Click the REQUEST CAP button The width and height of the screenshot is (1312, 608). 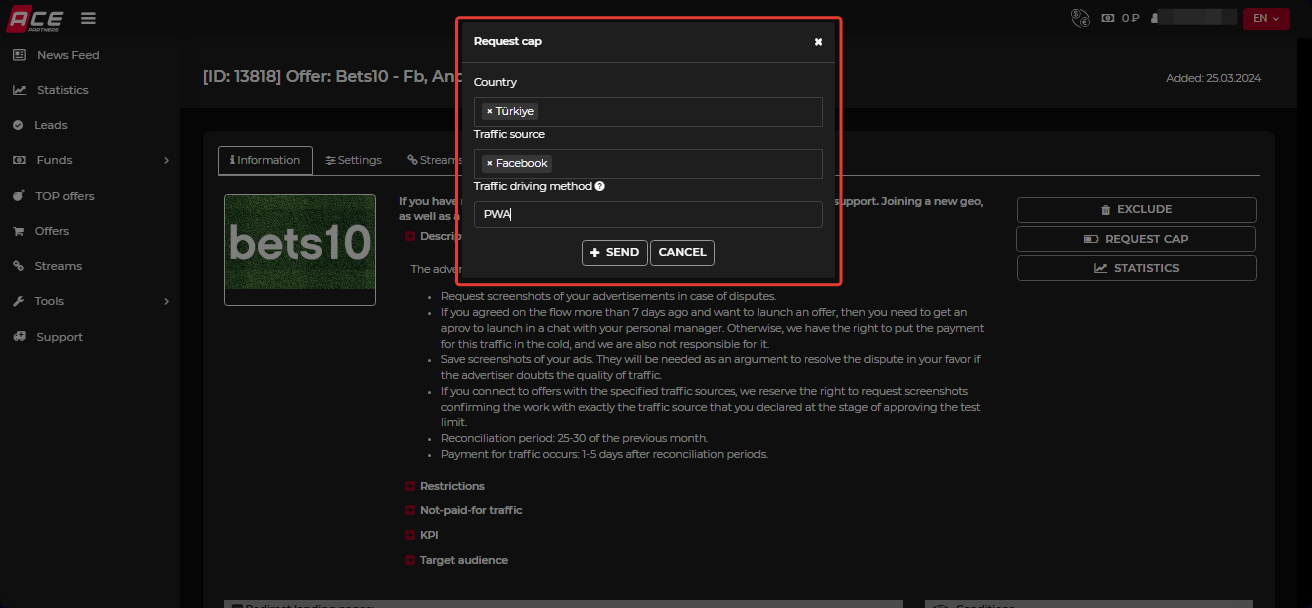coord(1137,239)
